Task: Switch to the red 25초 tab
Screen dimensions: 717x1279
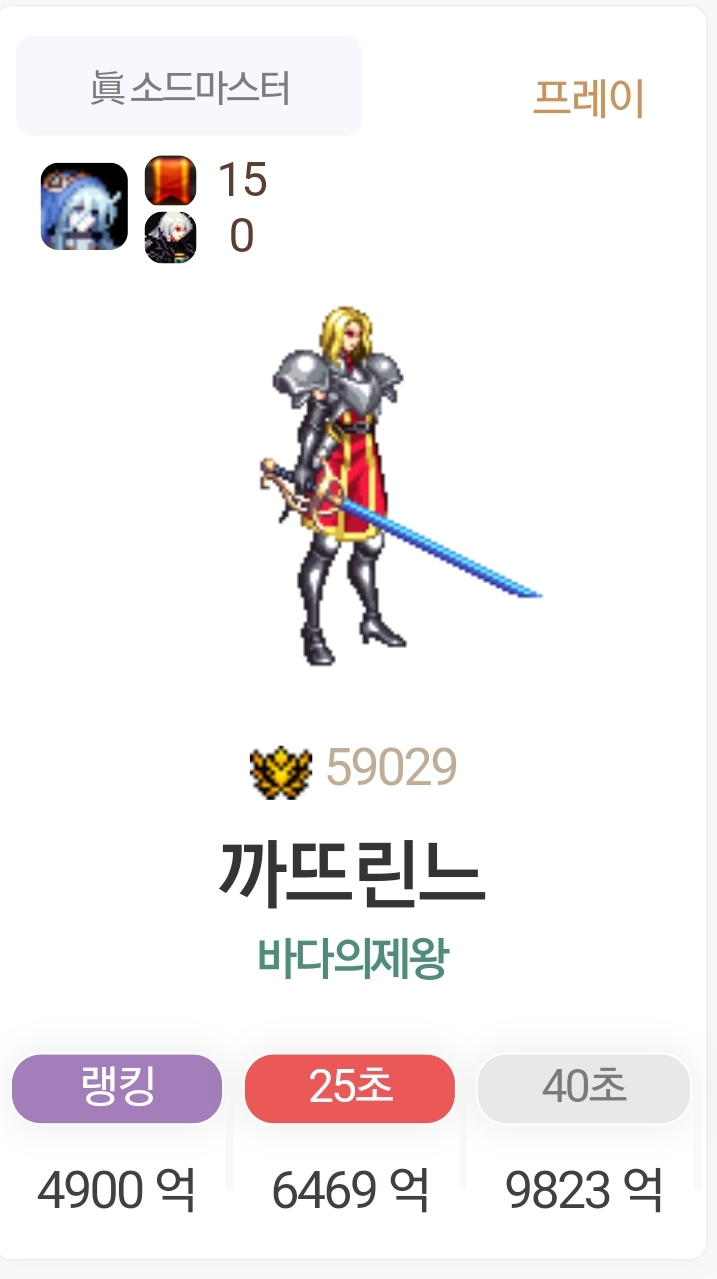Action: click(350, 1088)
